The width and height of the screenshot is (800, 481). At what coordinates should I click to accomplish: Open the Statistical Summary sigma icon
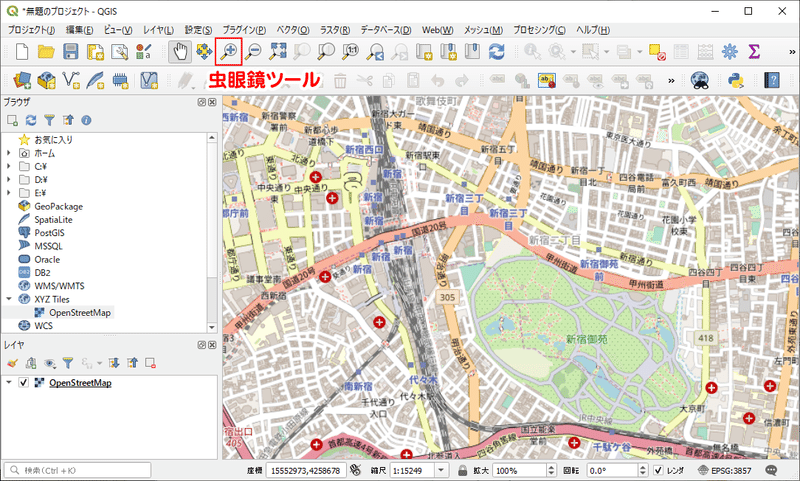[x=754, y=52]
